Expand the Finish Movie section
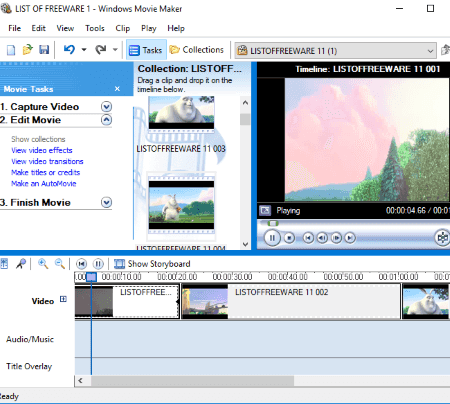Image resolution: width=450 pixels, height=404 pixels. (x=106, y=202)
